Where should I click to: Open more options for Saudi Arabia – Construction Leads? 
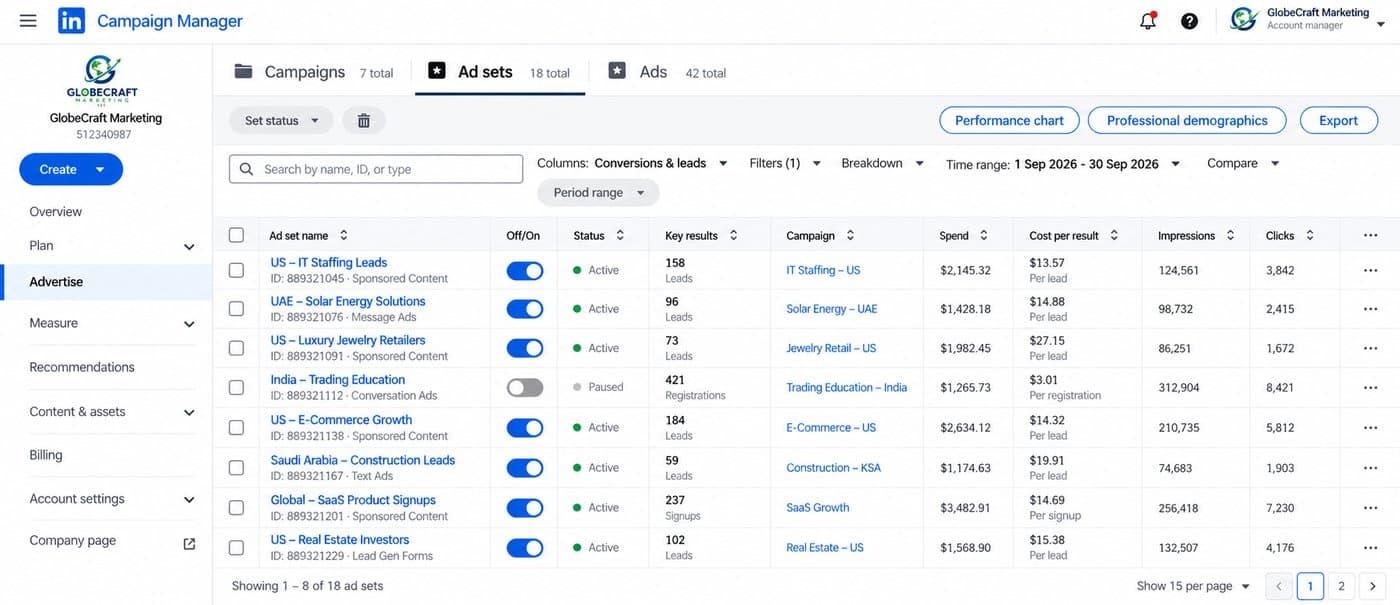1370,467
